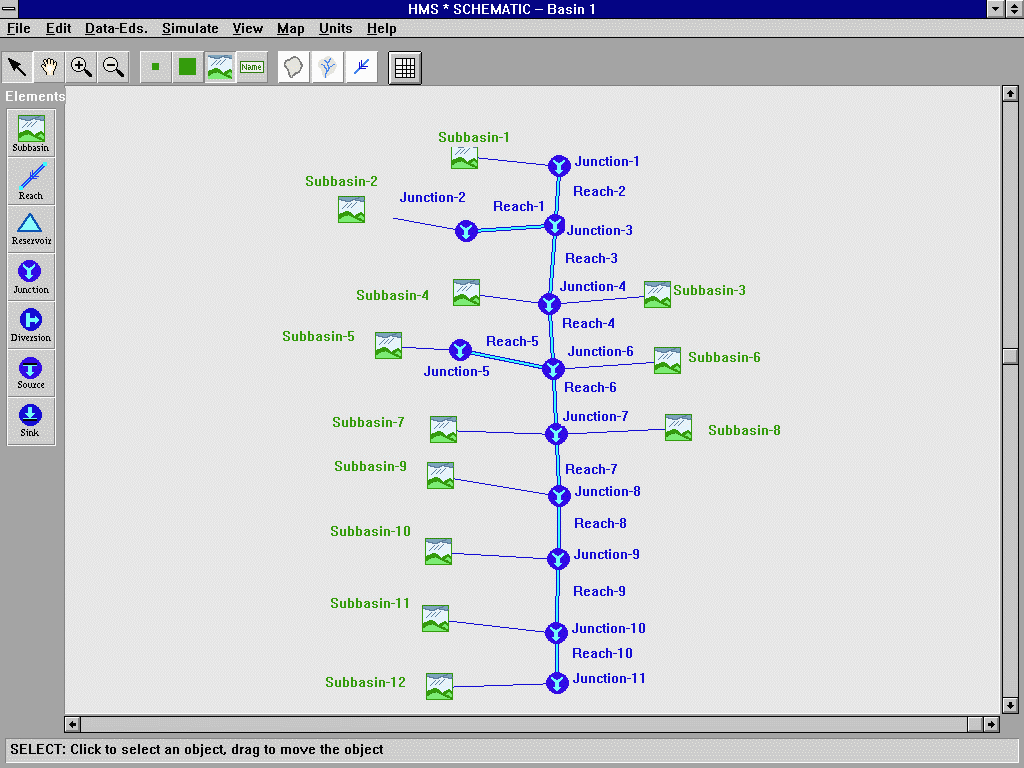1024x768 pixels.
Task: Toggle the Name labels display button
Action: (x=252, y=67)
